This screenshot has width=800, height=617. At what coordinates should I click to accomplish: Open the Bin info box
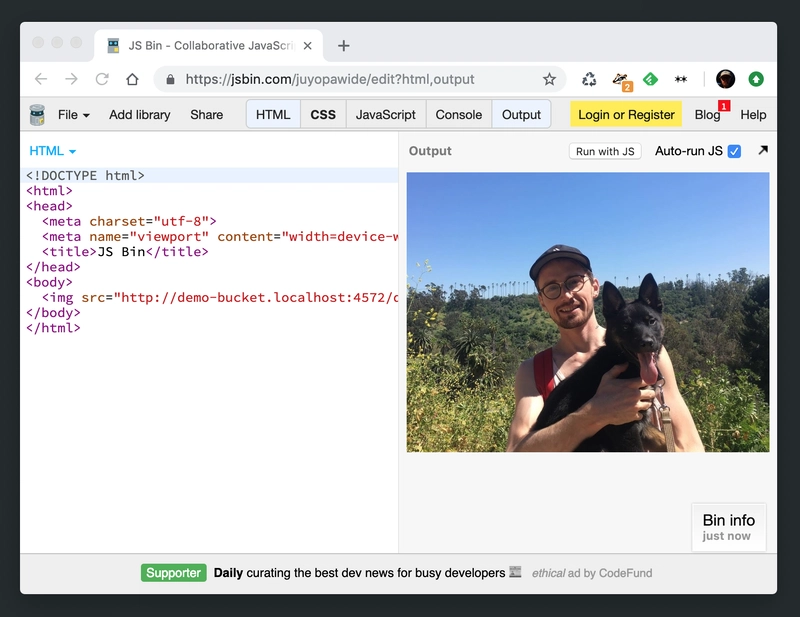729,527
